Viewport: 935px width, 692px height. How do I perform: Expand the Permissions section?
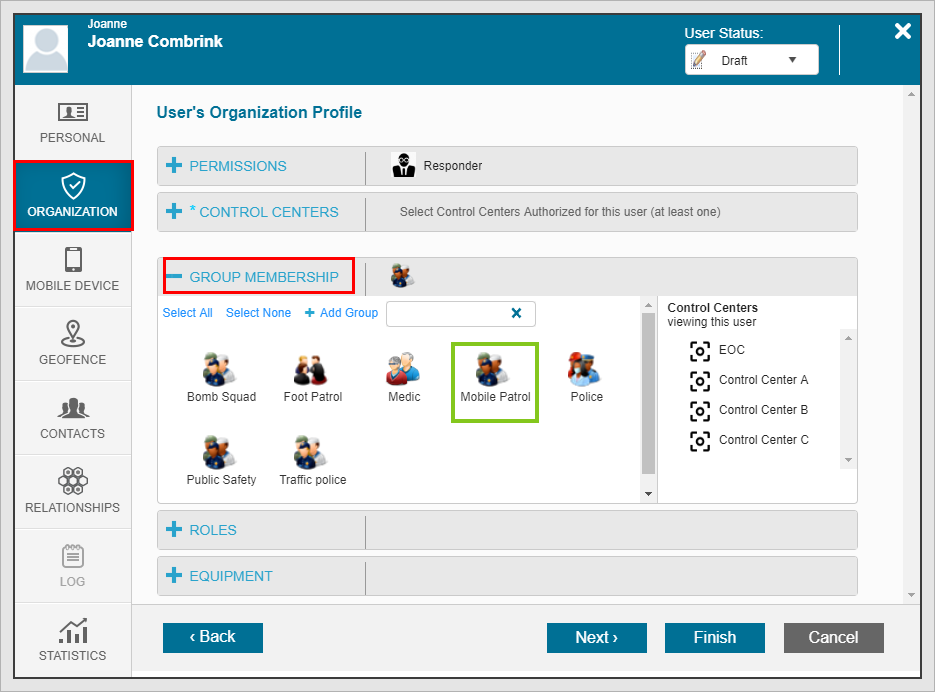pos(237,166)
